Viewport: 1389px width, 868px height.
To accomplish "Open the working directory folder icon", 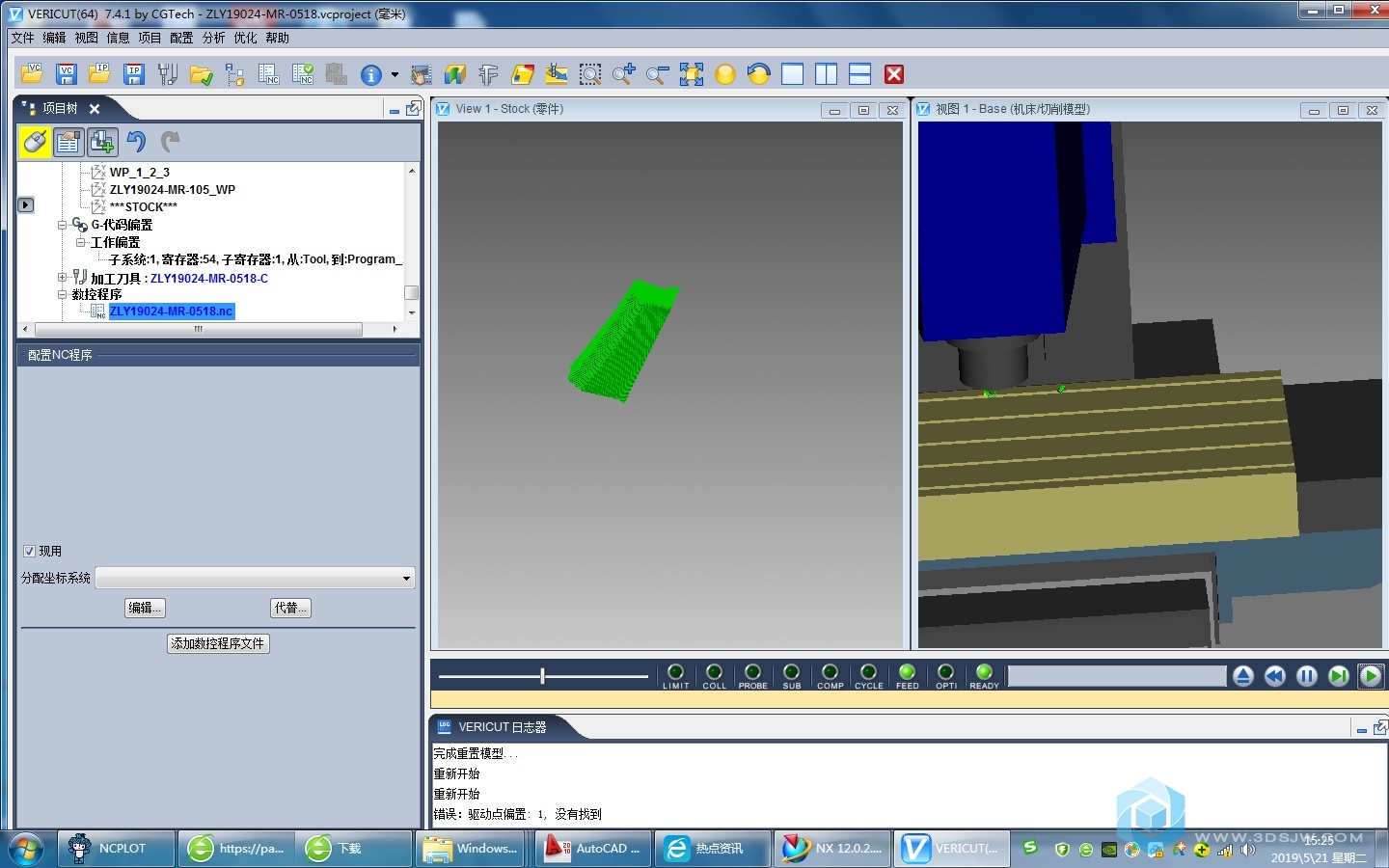I will [x=202, y=74].
